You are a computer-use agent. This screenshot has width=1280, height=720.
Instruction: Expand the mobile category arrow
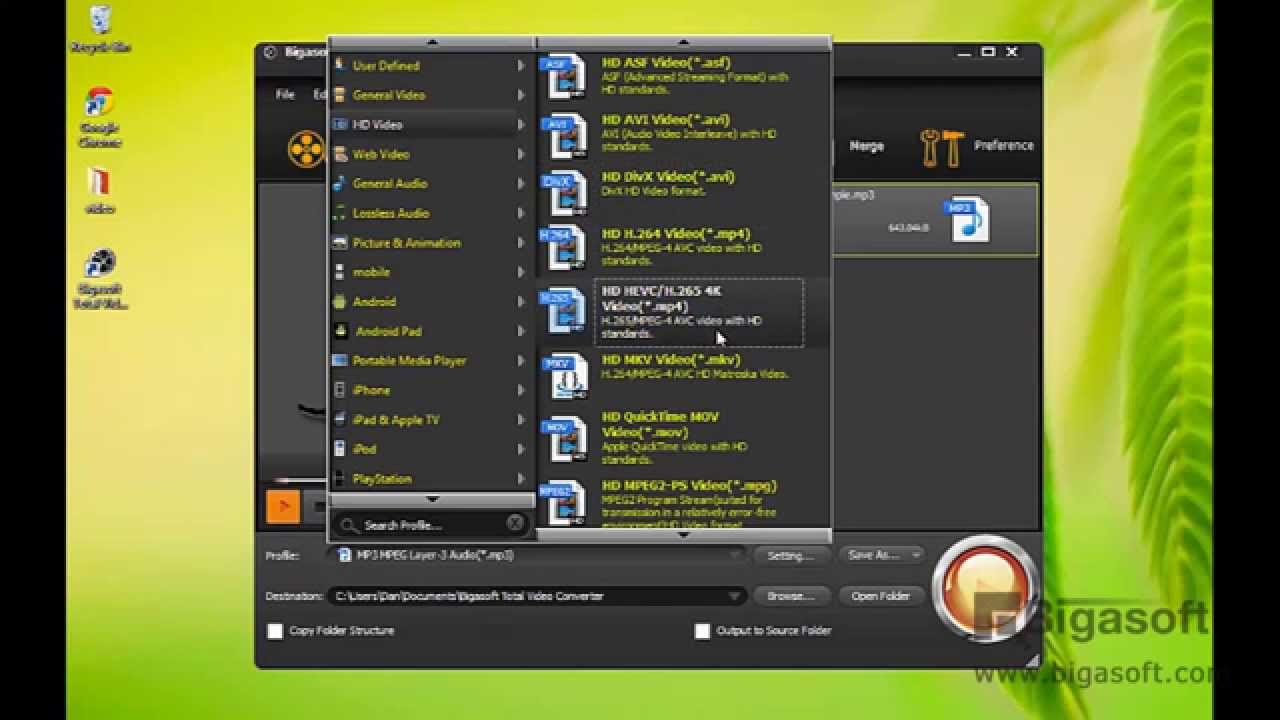point(521,272)
